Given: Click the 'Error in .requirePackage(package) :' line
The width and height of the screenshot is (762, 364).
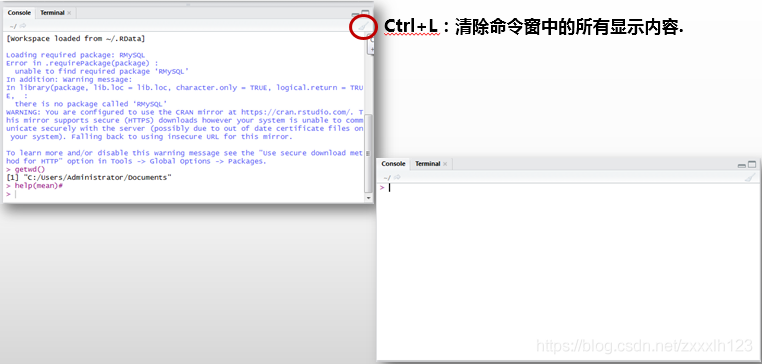Looking at the screenshot, I should click(82, 63).
